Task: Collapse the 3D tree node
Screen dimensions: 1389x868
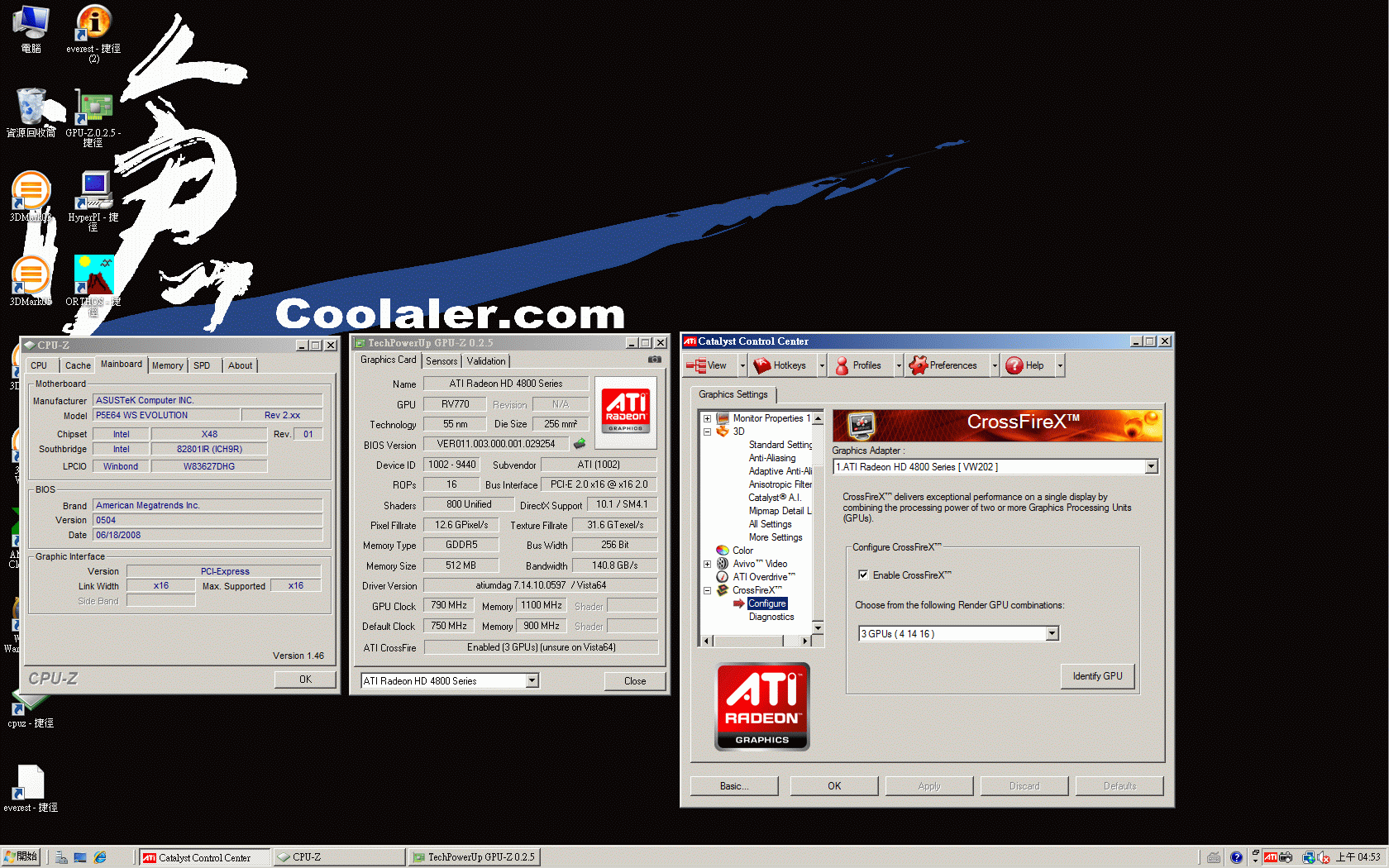Action: pos(707,432)
